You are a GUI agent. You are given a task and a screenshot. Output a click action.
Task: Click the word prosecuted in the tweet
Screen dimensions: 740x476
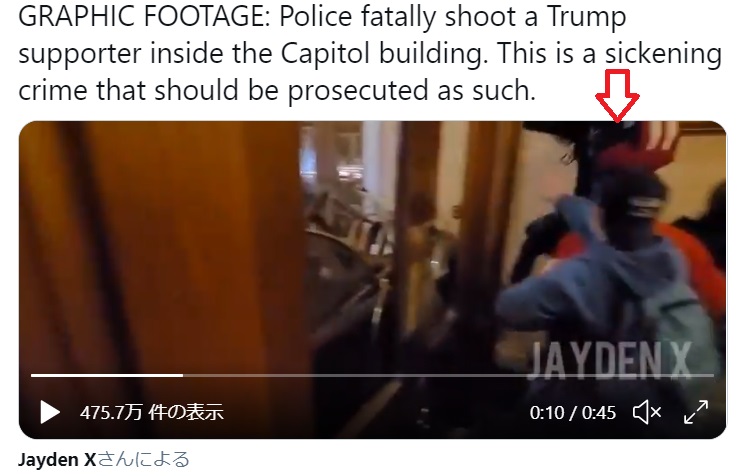point(357,91)
